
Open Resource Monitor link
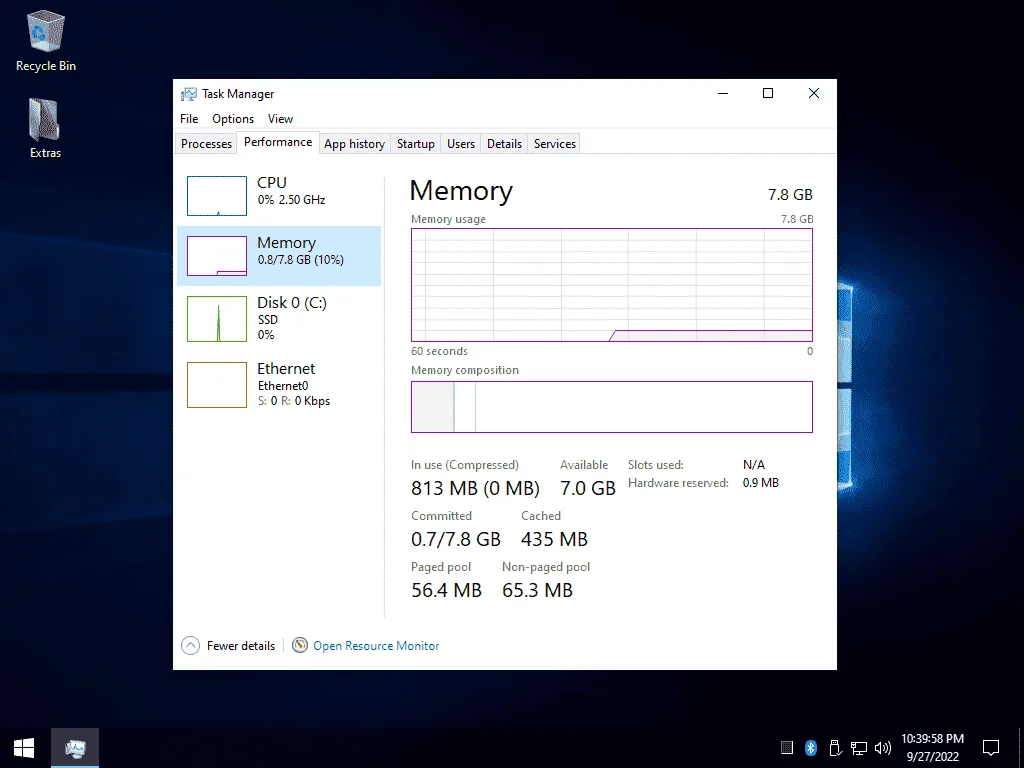pos(376,646)
